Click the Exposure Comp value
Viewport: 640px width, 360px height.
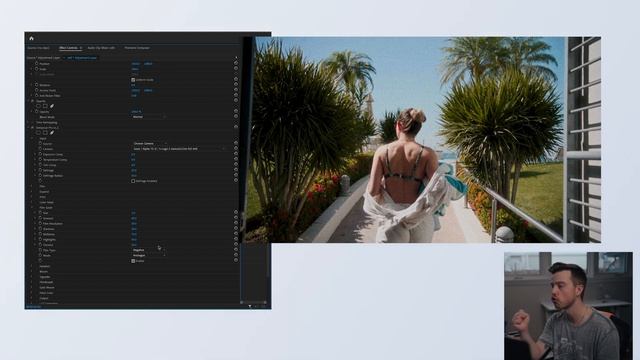point(133,154)
